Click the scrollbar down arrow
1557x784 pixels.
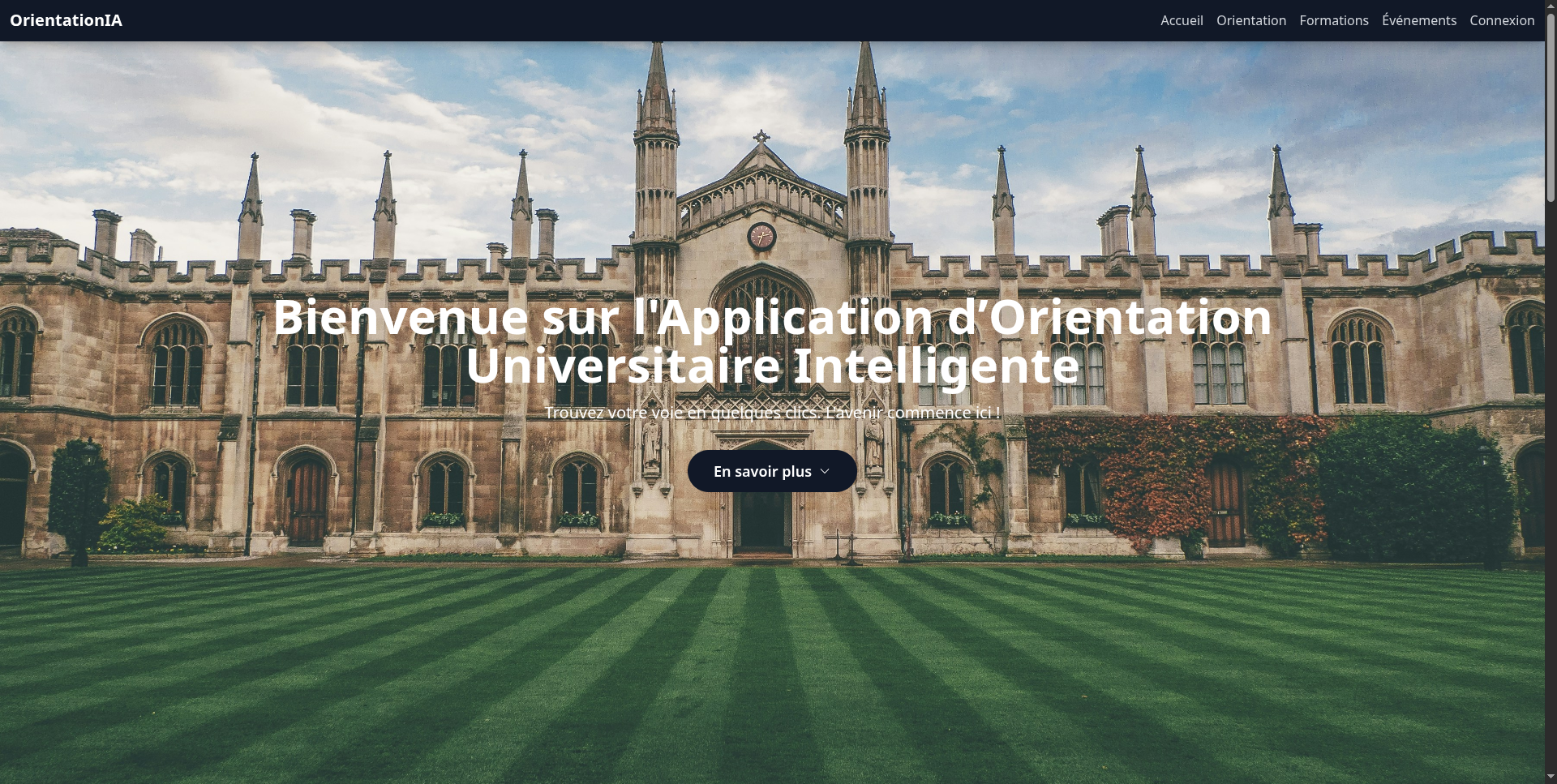click(1551, 778)
